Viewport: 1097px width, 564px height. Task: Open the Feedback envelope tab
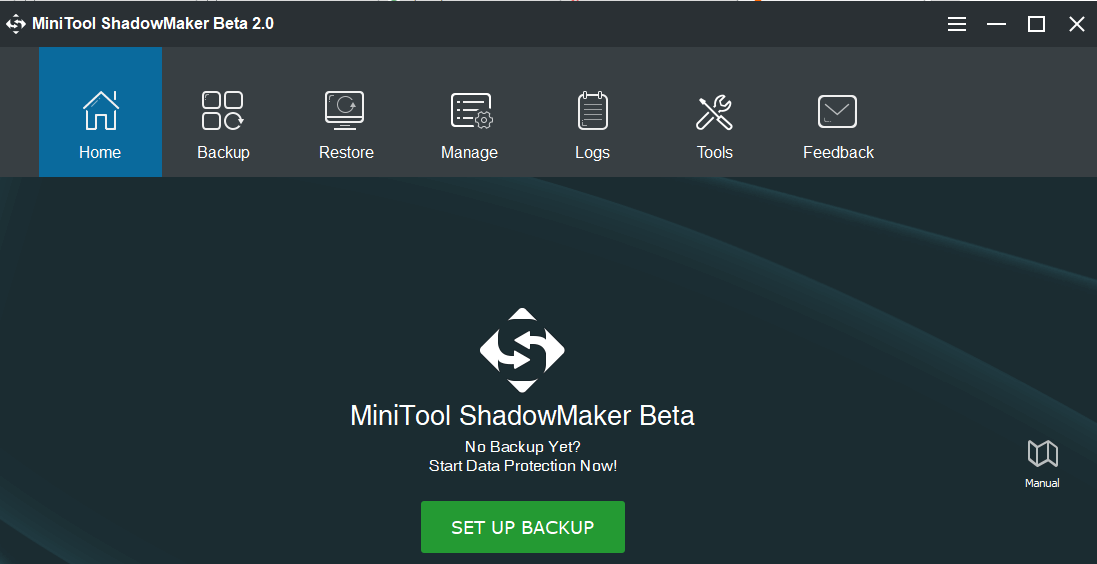(838, 112)
